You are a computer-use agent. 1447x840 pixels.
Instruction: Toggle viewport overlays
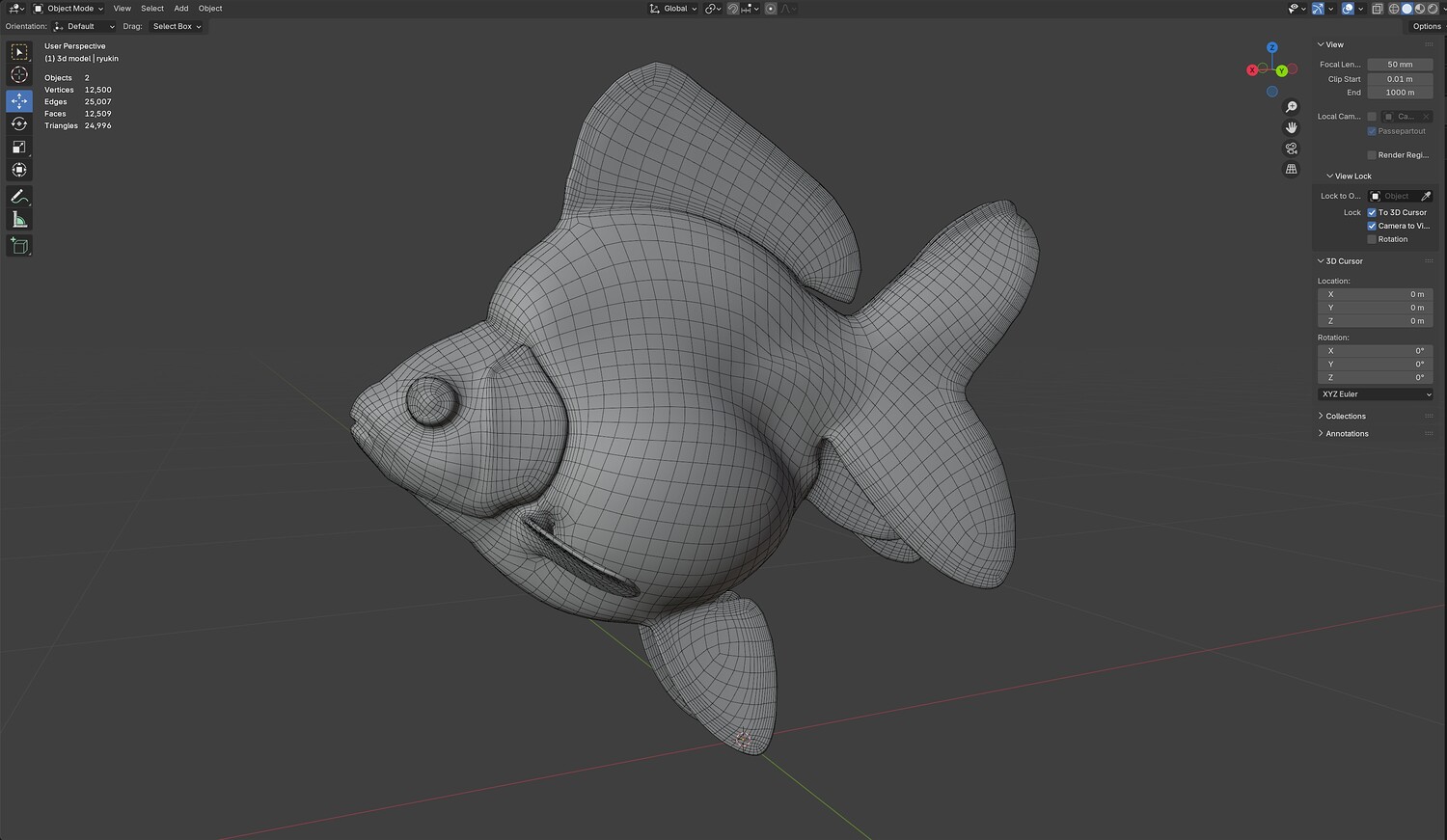click(1349, 9)
